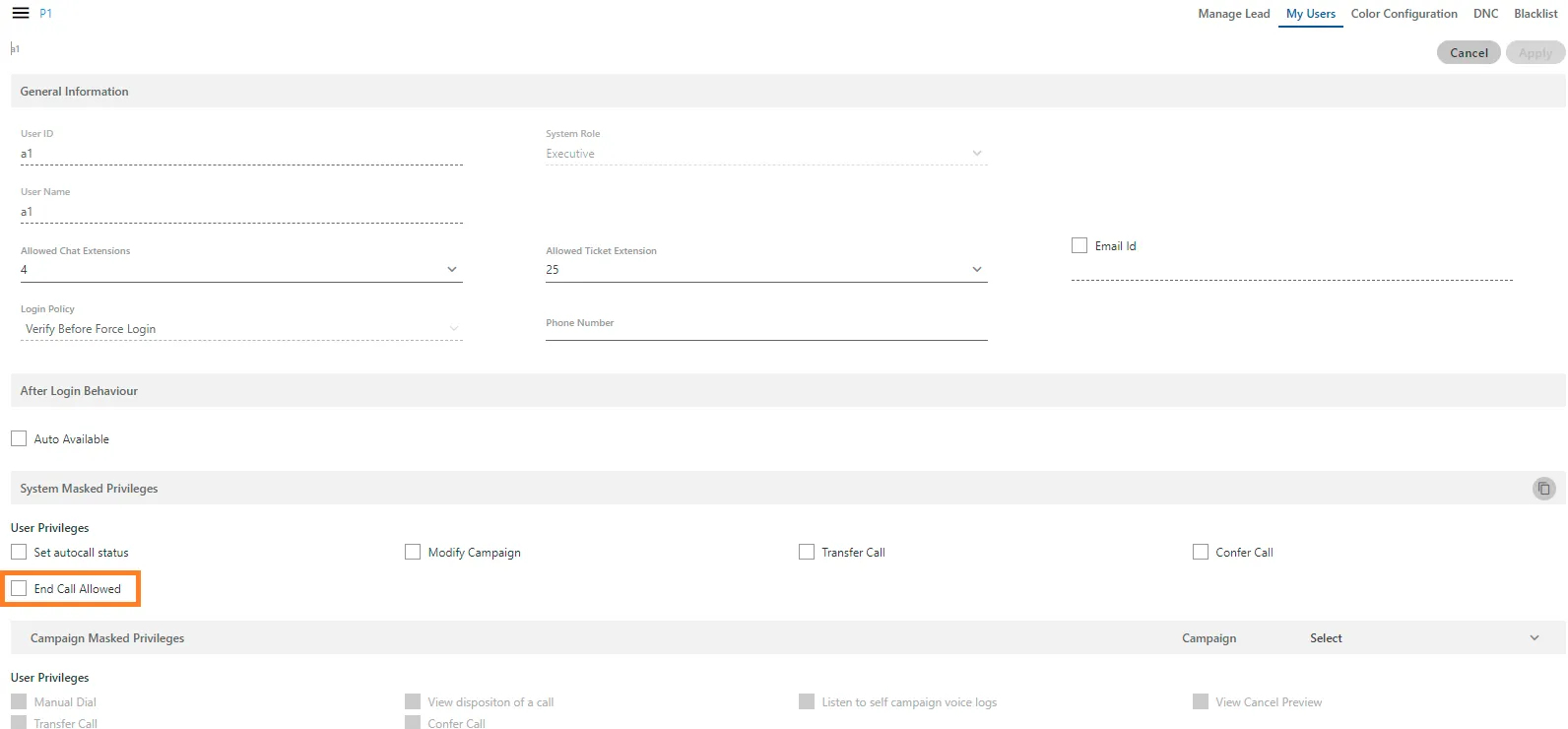
Task: Check the Manual Dial campaign privilege
Action: [19, 701]
